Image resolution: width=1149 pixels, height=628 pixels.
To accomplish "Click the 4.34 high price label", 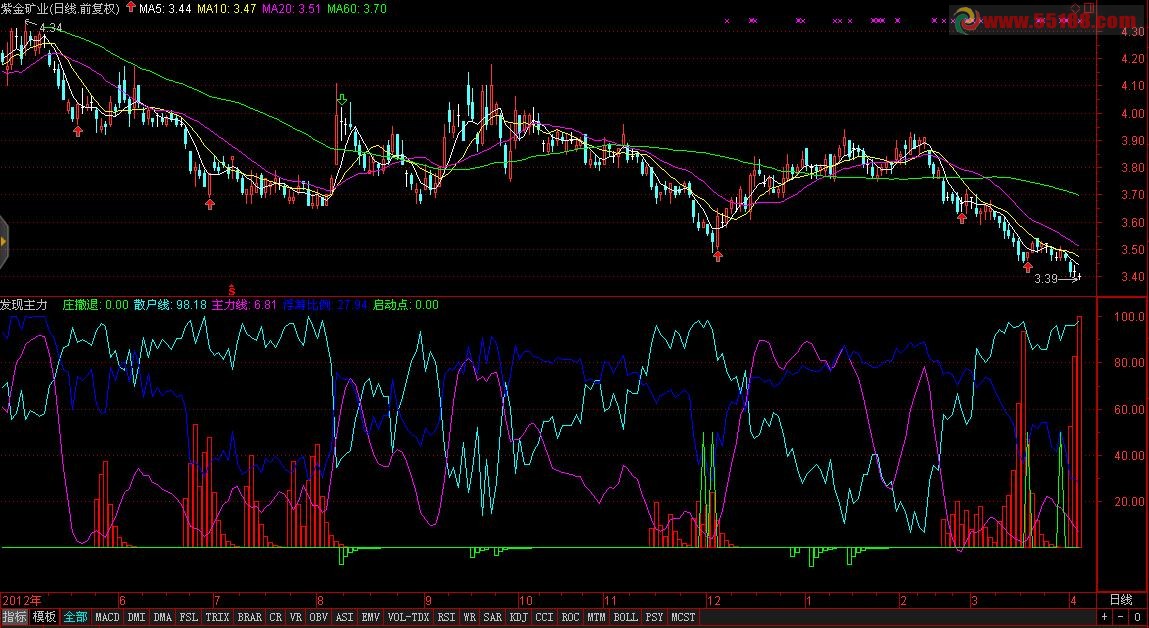I will pyautogui.click(x=51, y=28).
